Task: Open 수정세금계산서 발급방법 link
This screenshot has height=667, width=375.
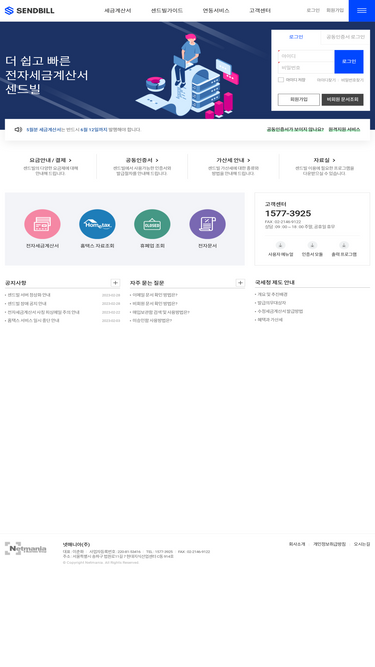Action: [280, 311]
